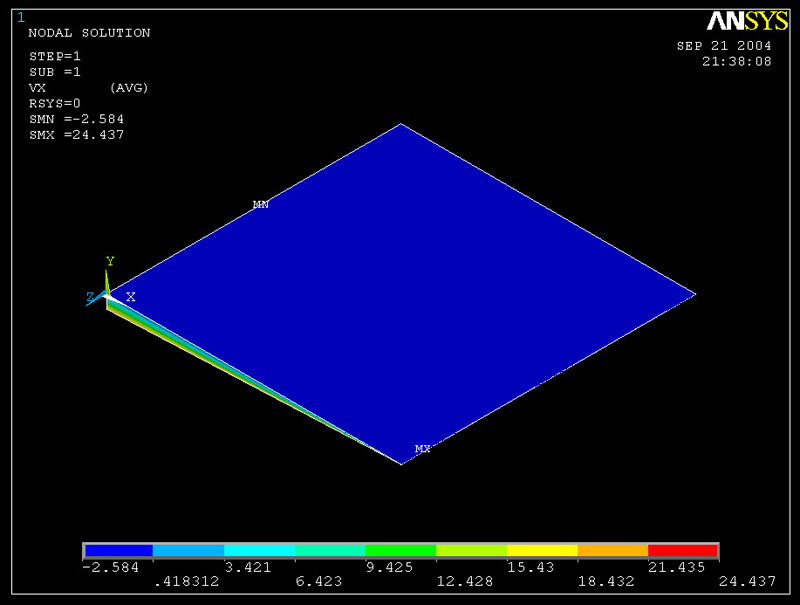Click the 18.432 legend value
The height and width of the screenshot is (605, 800).
pos(606,582)
